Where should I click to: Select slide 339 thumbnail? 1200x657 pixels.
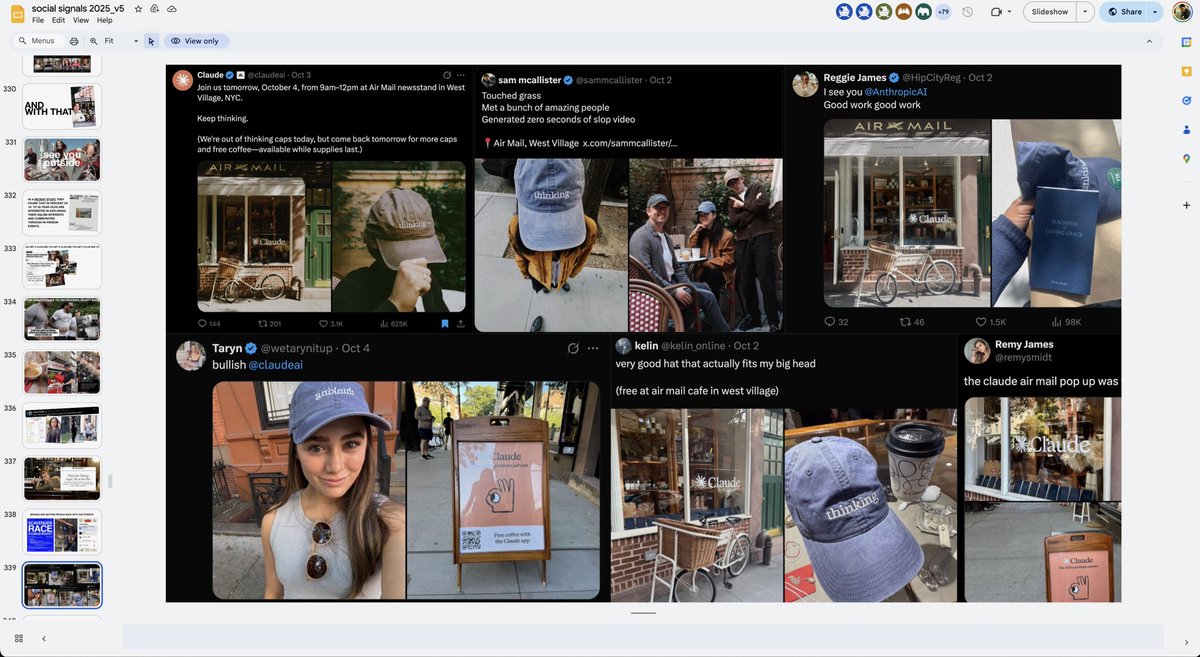[x=62, y=585]
